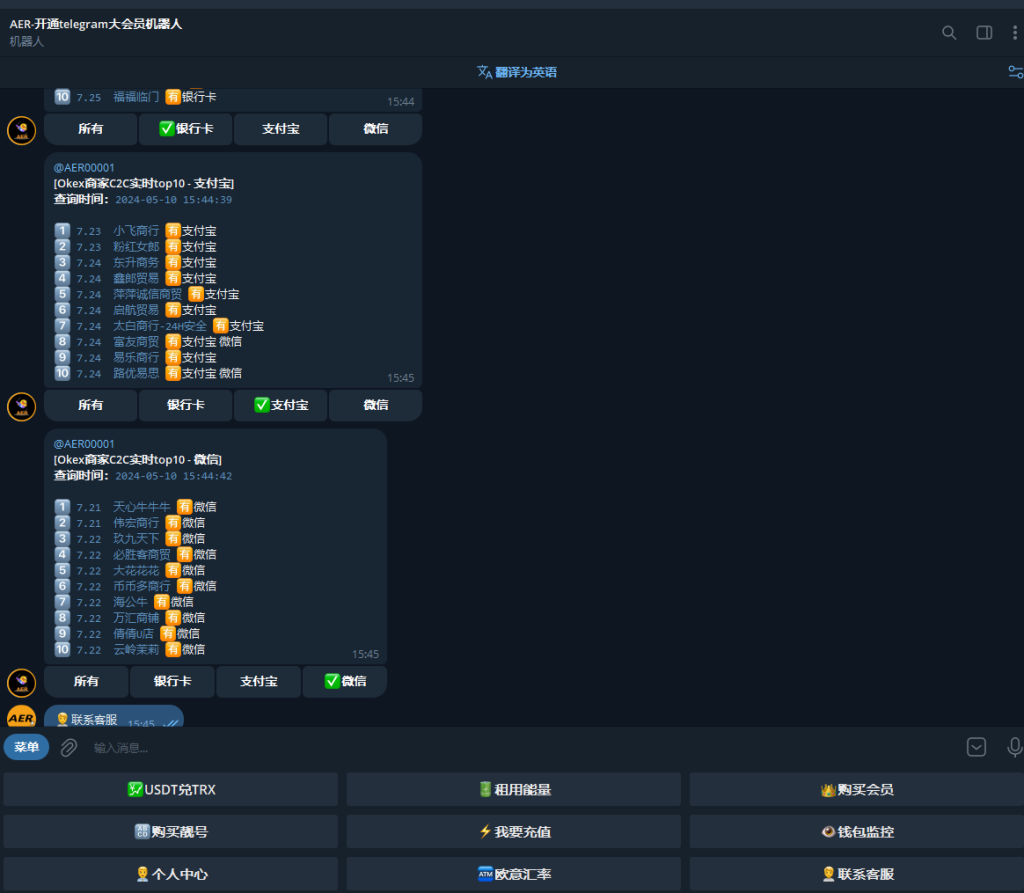Click the bot avatar beside the 微信 results

point(22,683)
